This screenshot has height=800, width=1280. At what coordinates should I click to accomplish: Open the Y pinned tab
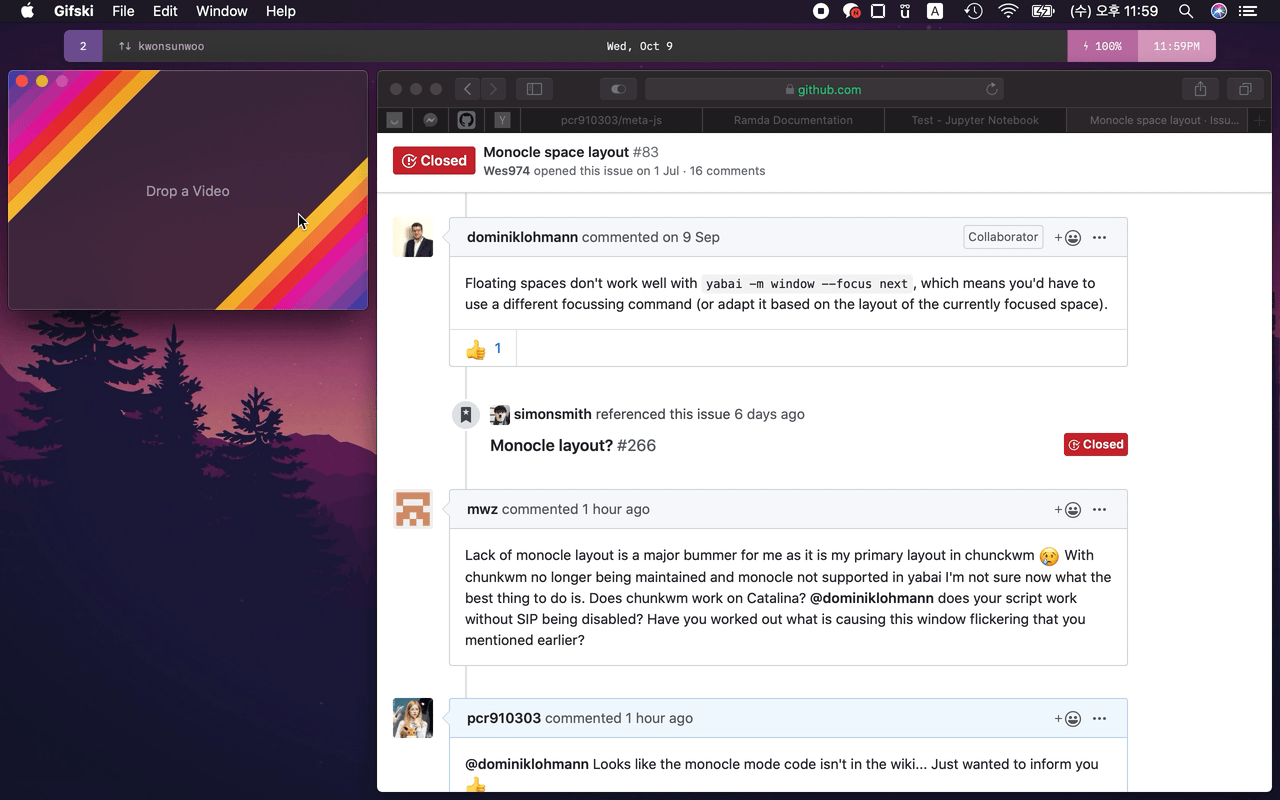coord(502,120)
